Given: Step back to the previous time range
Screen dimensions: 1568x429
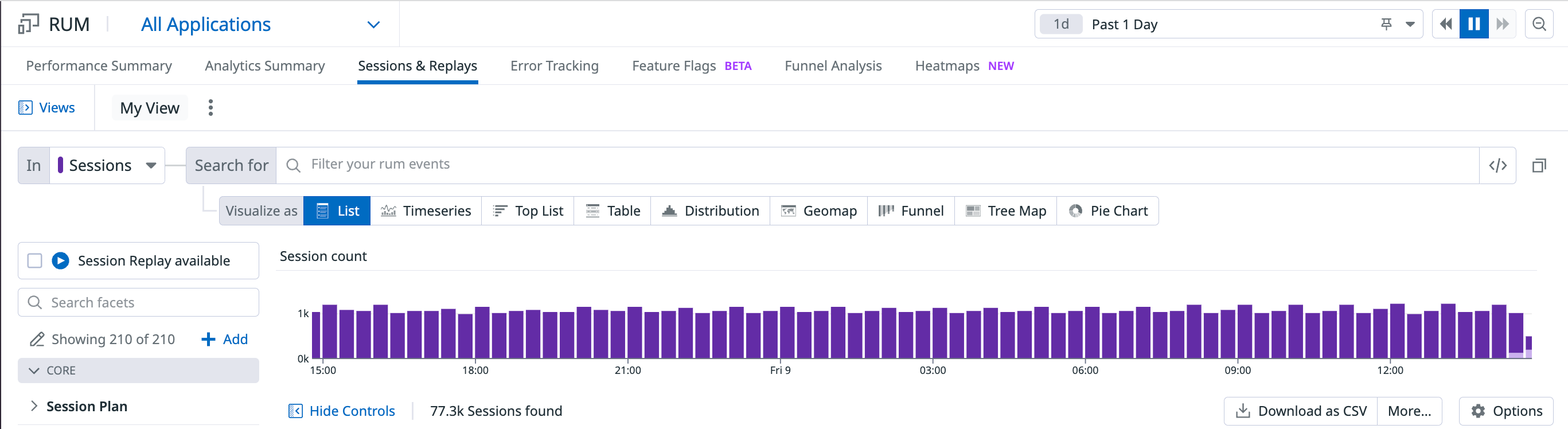Looking at the screenshot, I should tap(1446, 24).
